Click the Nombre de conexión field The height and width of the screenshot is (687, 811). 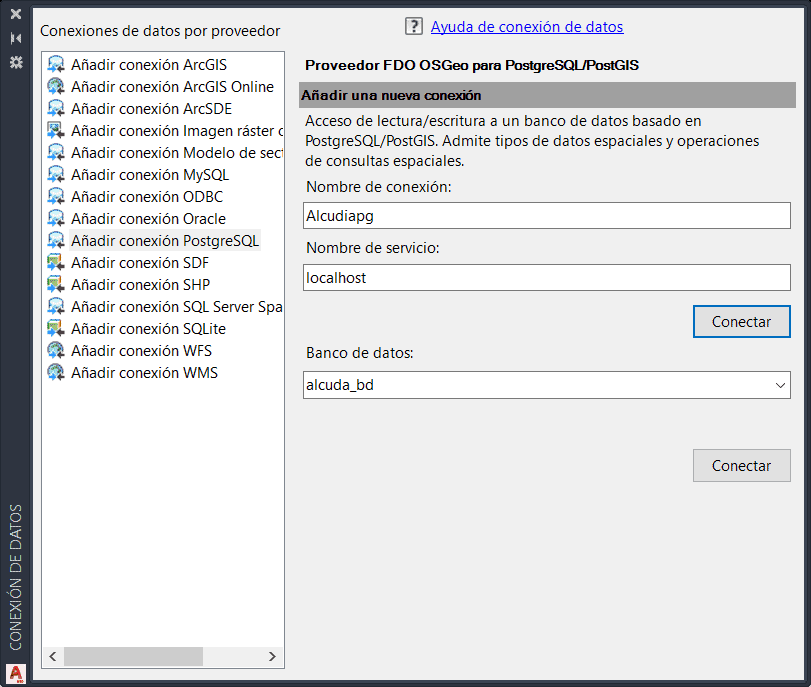click(x=546, y=216)
